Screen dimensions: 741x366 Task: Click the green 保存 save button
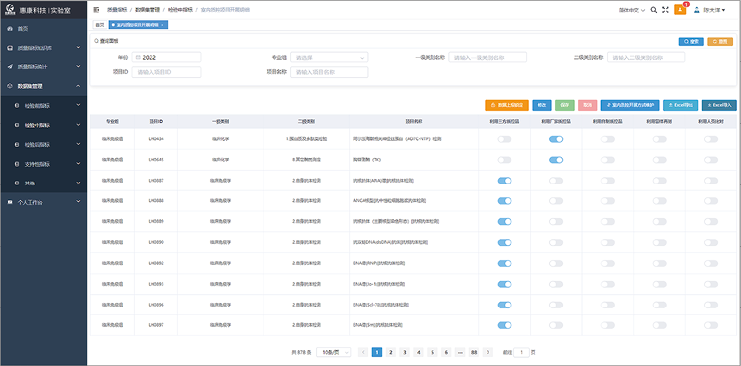tap(565, 105)
